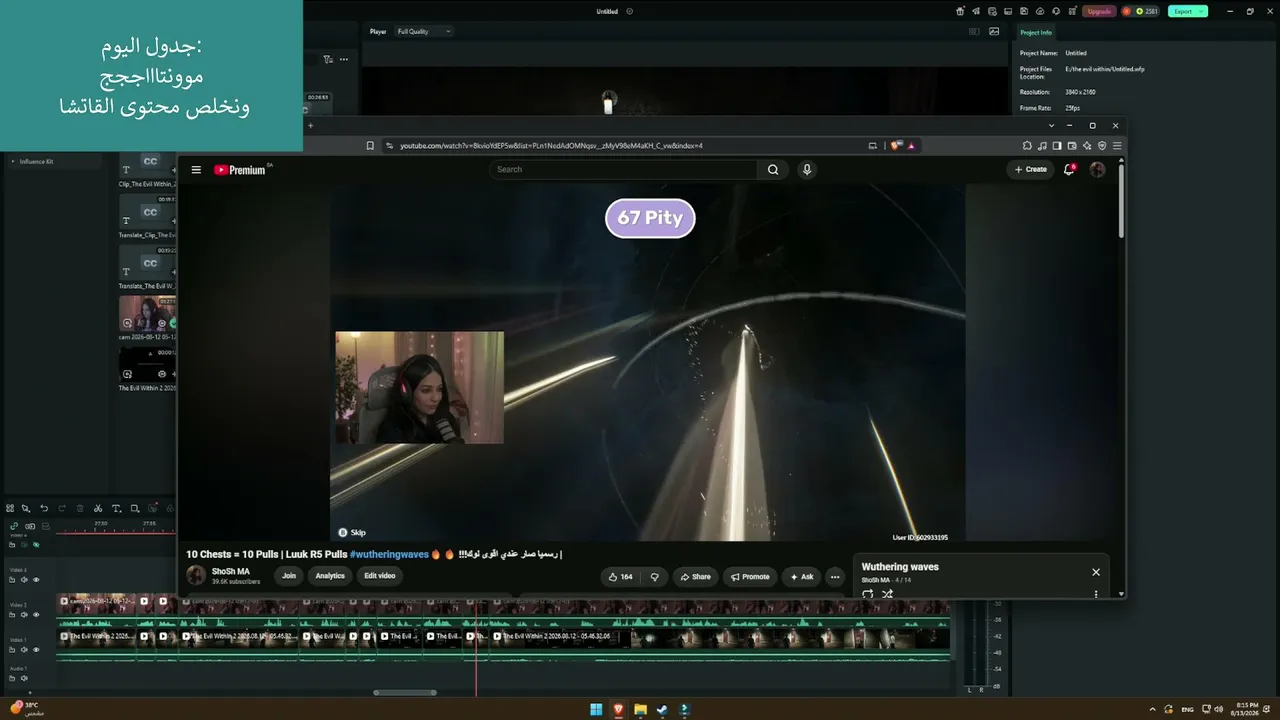Click the Ask button
Viewport: 1280px width, 720px height.
[802, 577]
